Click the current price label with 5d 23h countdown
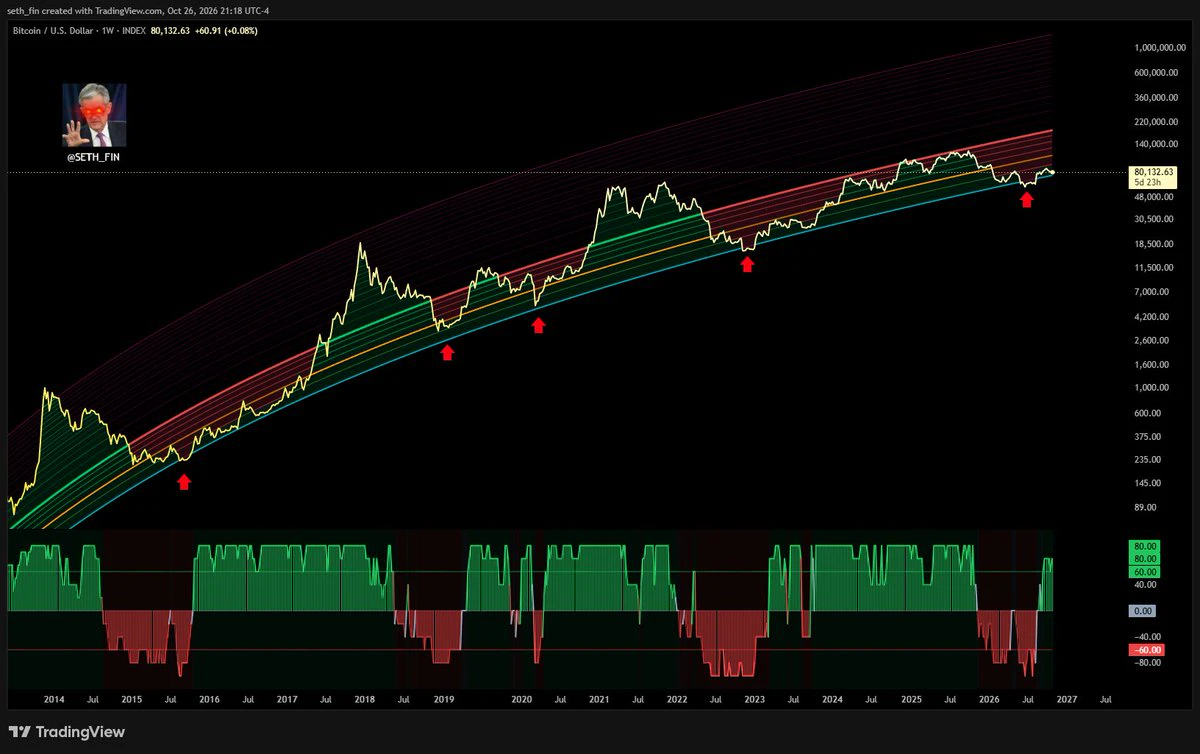Image resolution: width=1200 pixels, height=754 pixels. (1151, 177)
